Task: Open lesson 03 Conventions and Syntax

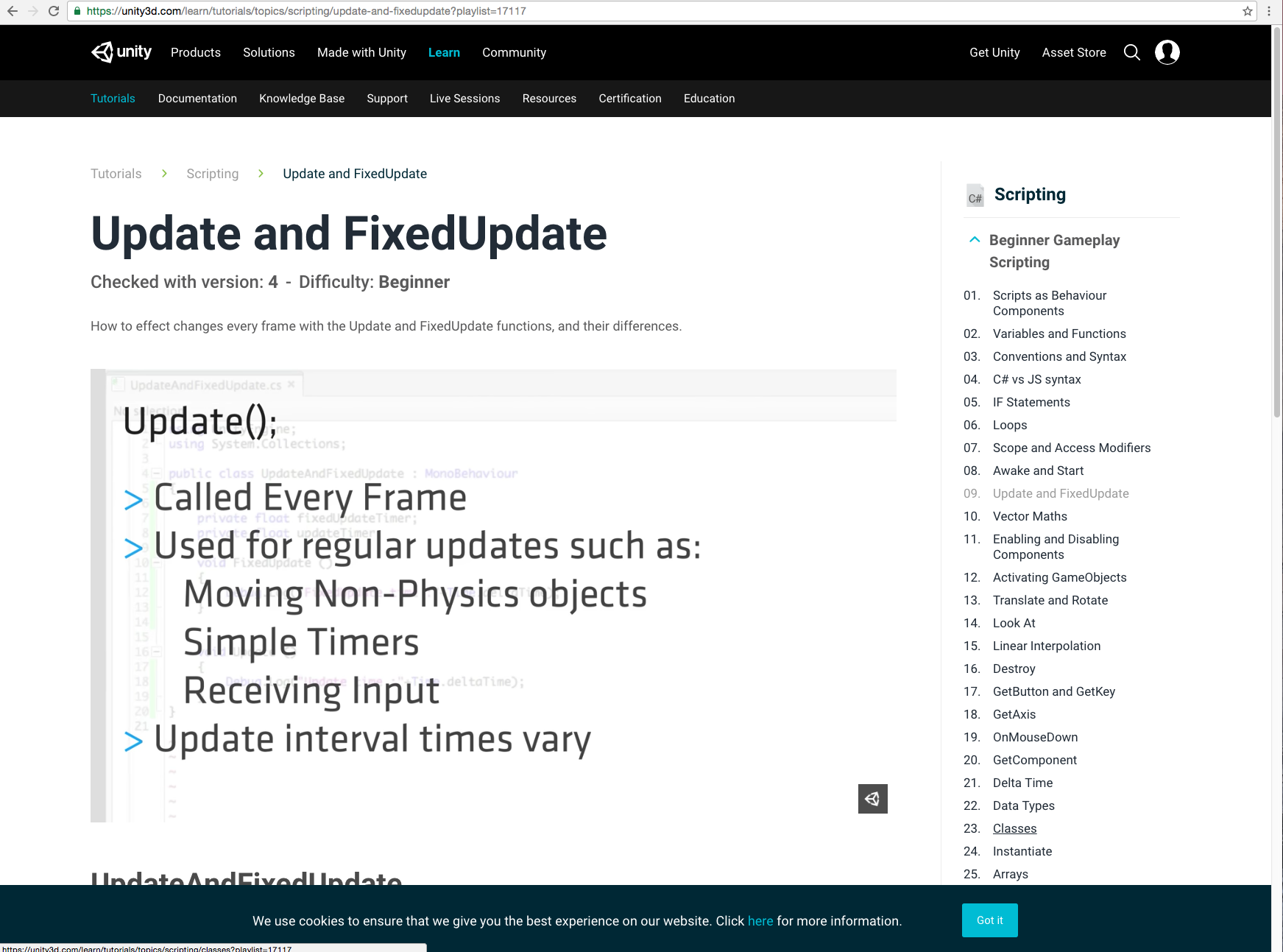Action: (1059, 356)
